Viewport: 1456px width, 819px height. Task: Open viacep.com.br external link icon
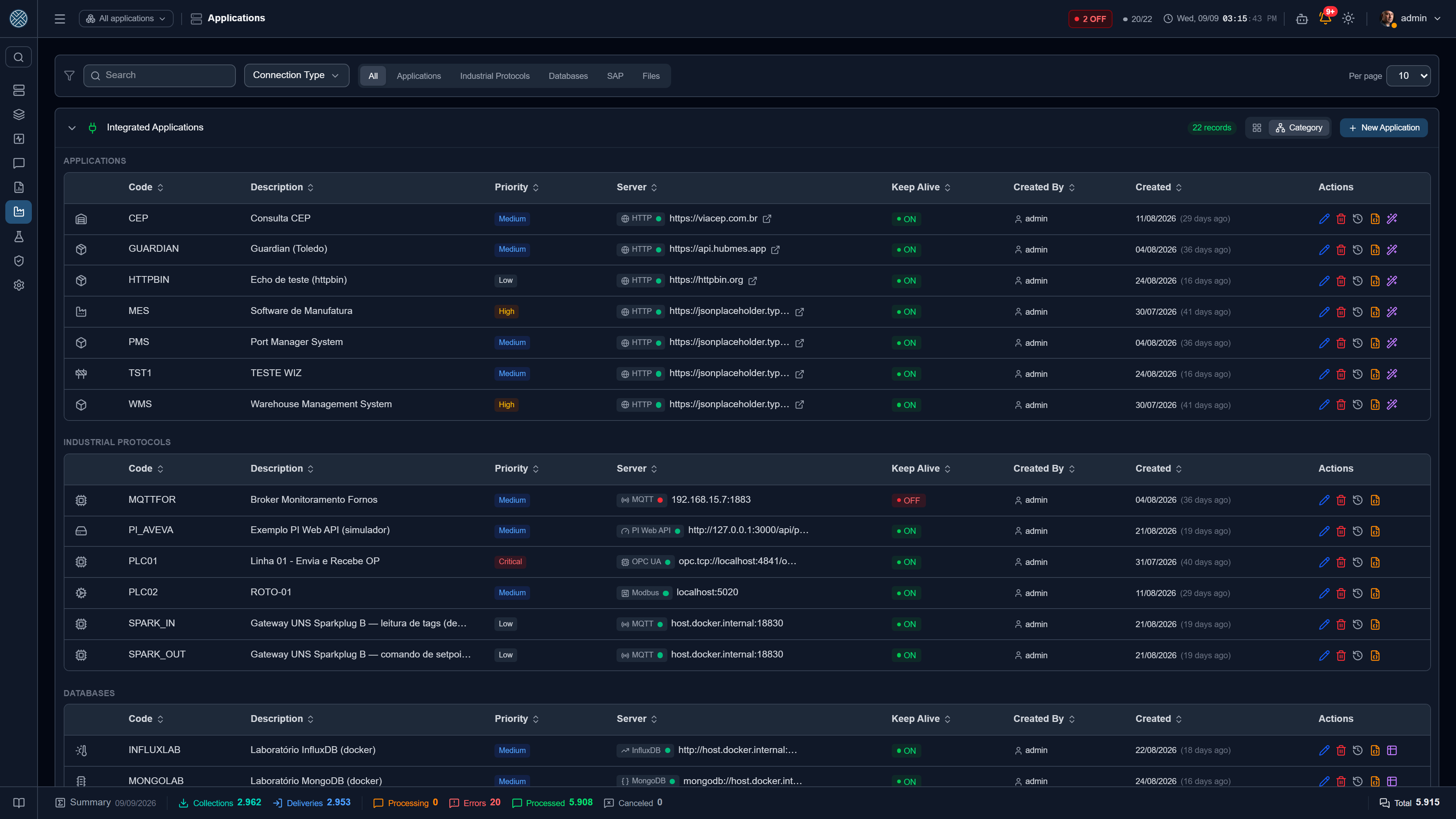tap(767, 219)
